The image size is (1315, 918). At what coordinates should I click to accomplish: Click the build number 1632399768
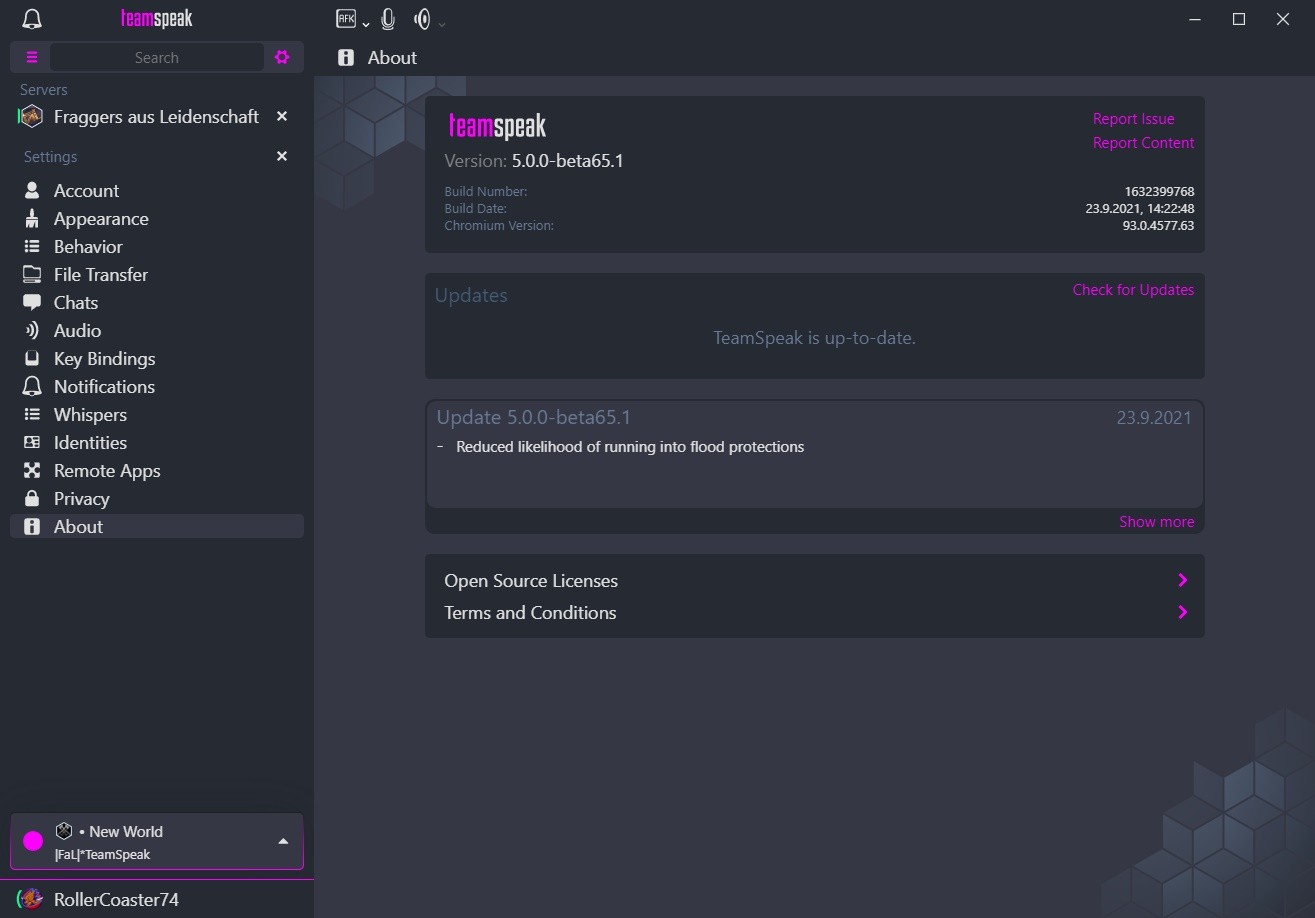coord(1159,192)
